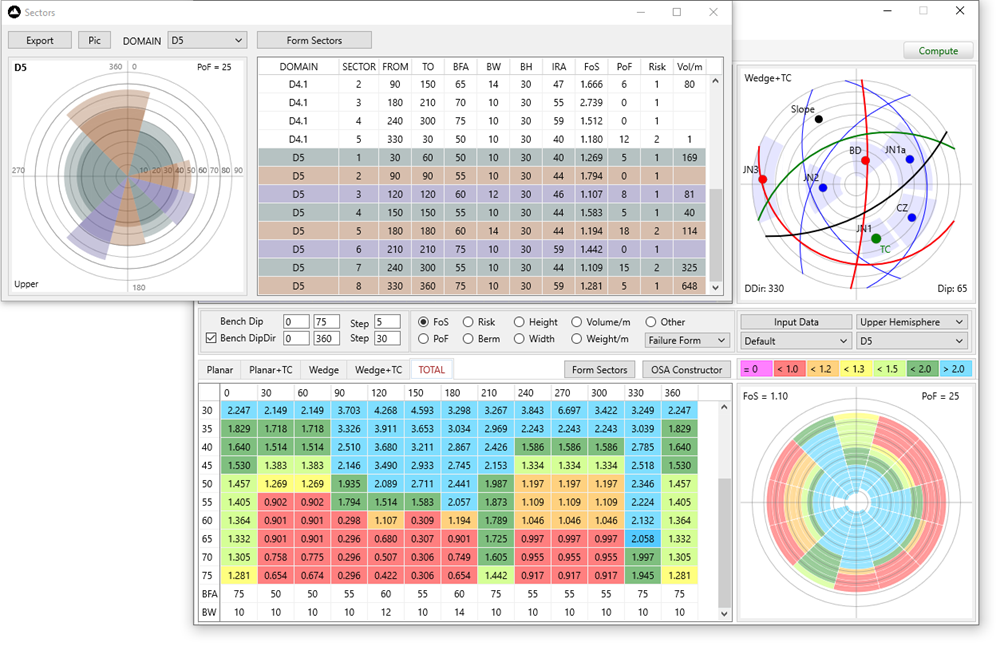Click the Input Data button

796,322
